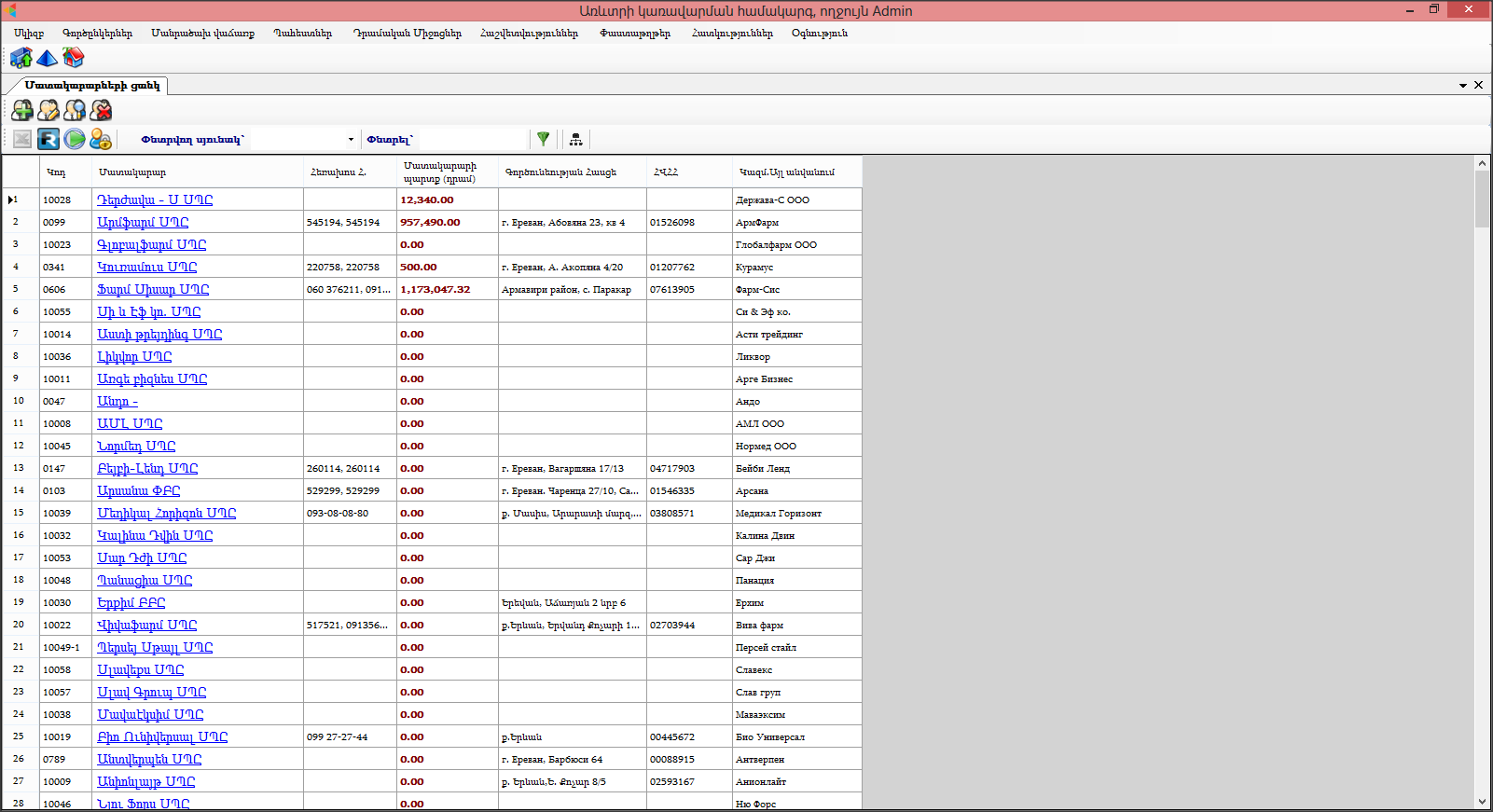Open the Գործընկերներ menu
This screenshot has height=812, width=1493.
(97, 34)
